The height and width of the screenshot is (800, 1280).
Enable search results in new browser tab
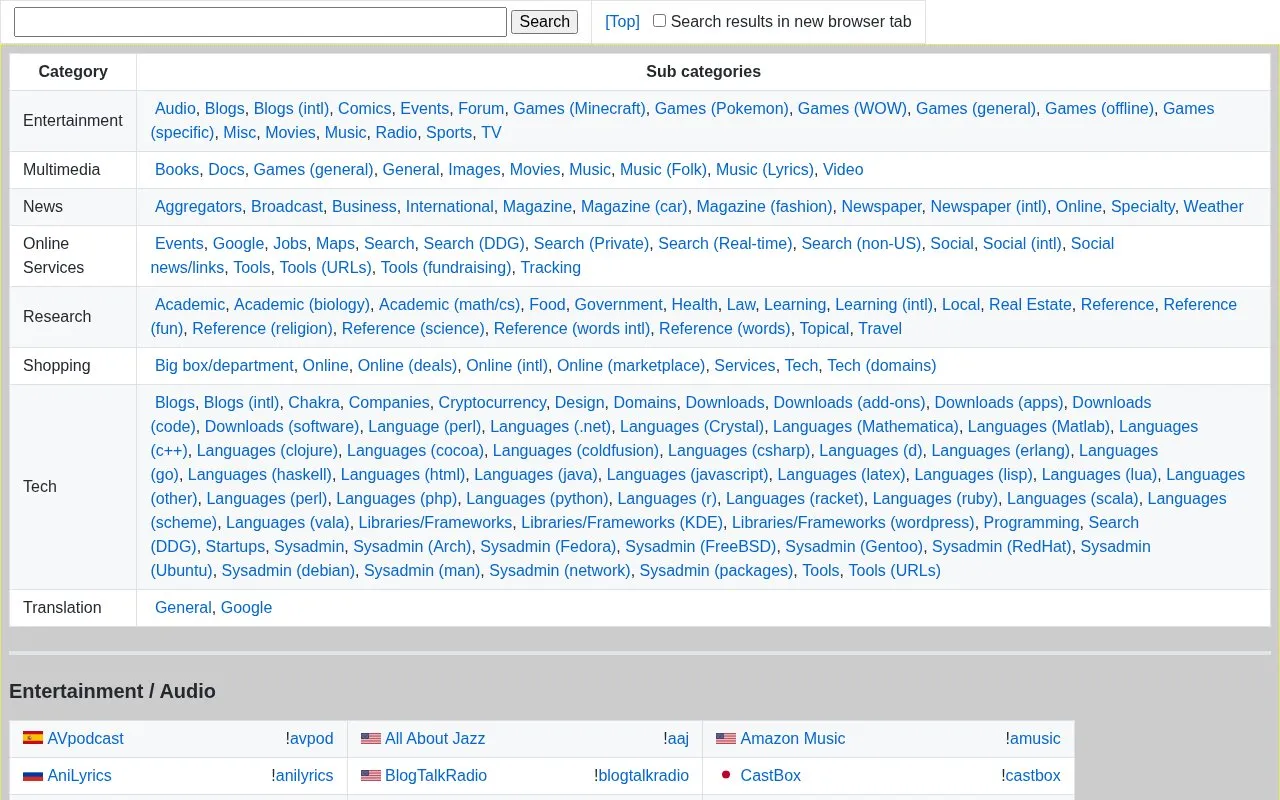(659, 21)
